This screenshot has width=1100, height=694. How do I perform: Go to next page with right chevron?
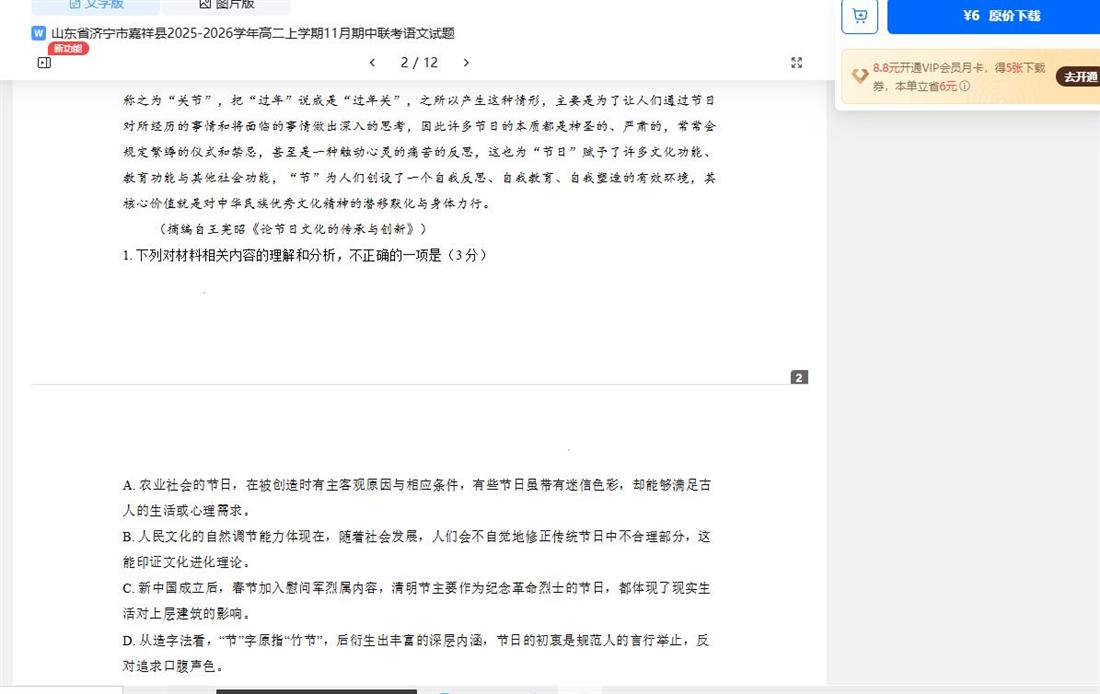click(x=466, y=63)
